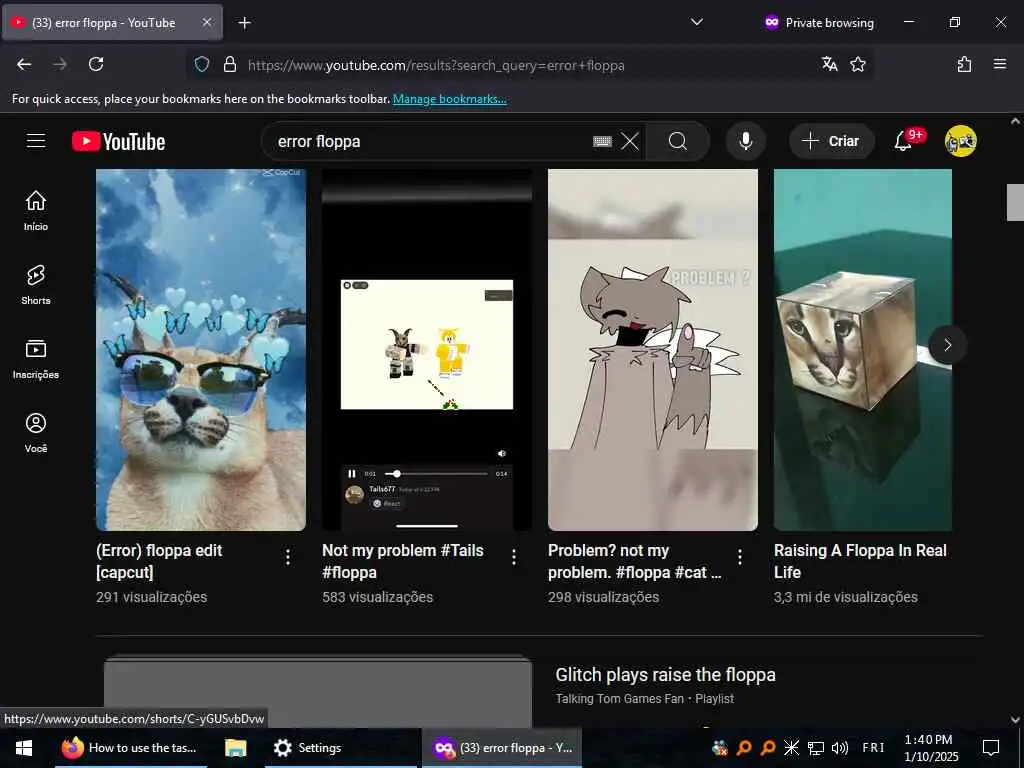Open Raising A Floppa In Real Life title
Image resolution: width=1024 pixels, height=768 pixels.
pyautogui.click(x=860, y=561)
